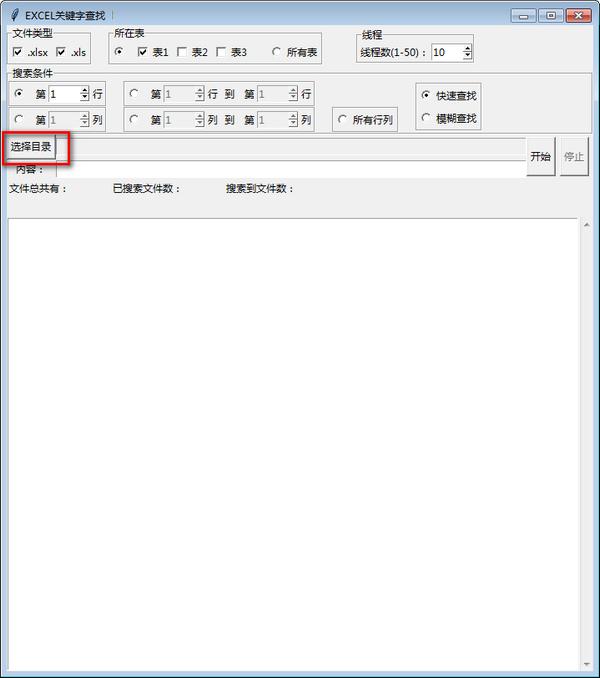Screen dimensions: 600x678
Task: Increase the single row number spinner
Action: pyautogui.click(x=85, y=90)
